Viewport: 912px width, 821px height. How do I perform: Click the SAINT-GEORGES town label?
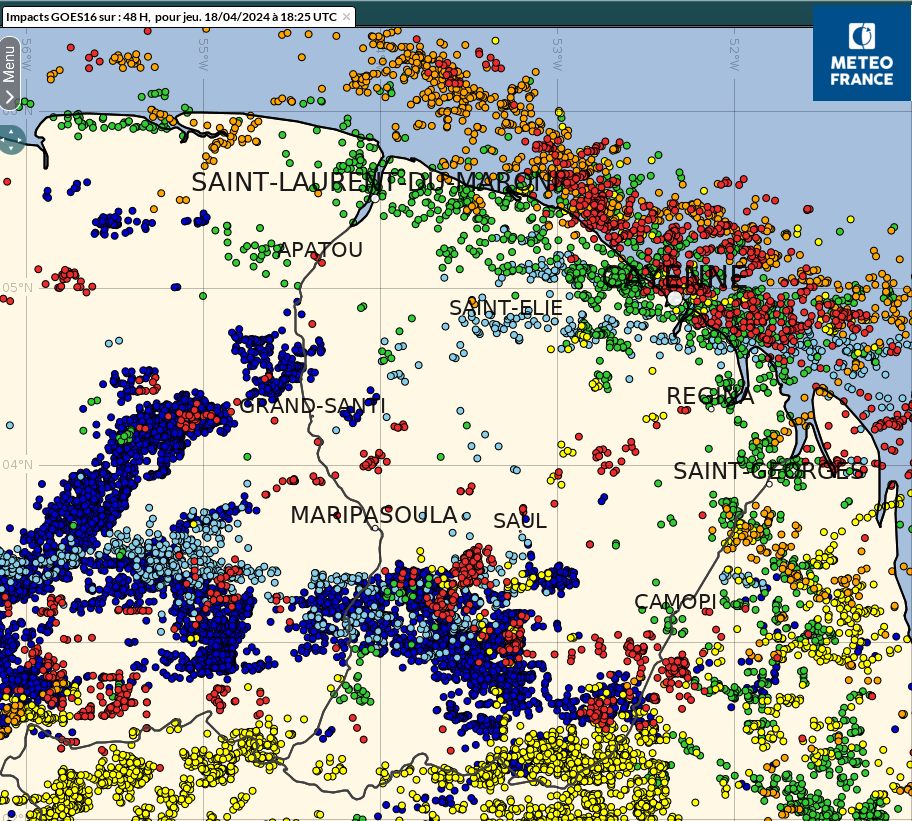click(768, 471)
